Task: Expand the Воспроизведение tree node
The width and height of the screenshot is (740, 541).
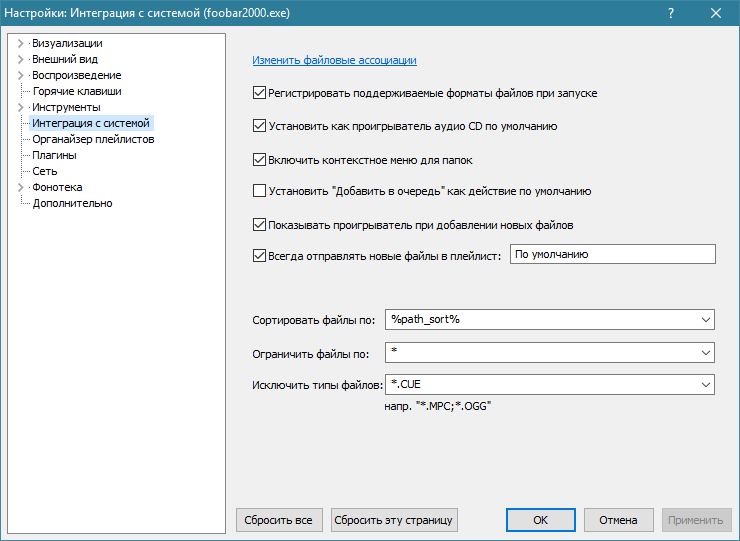Action: (x=20, y=75)
